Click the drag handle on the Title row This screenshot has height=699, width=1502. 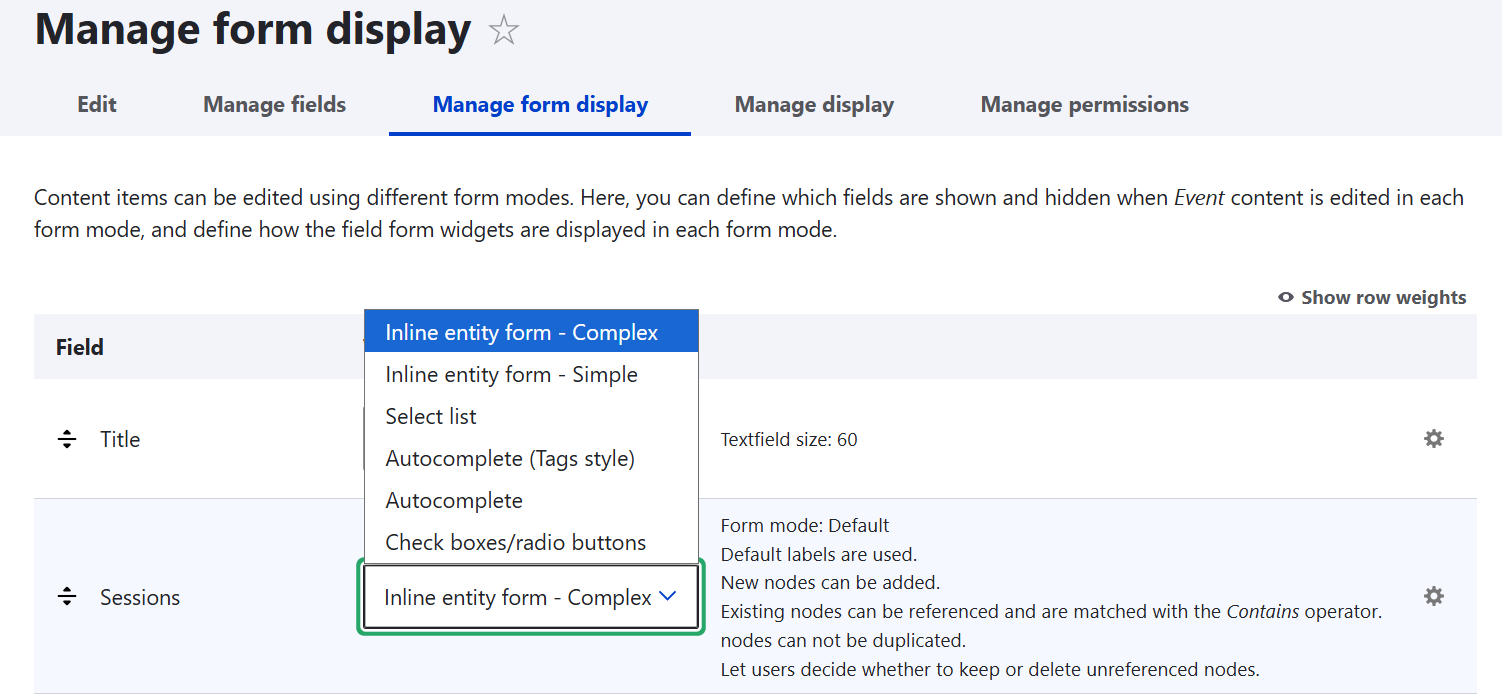pyautogui.click(x=67, y=438)
